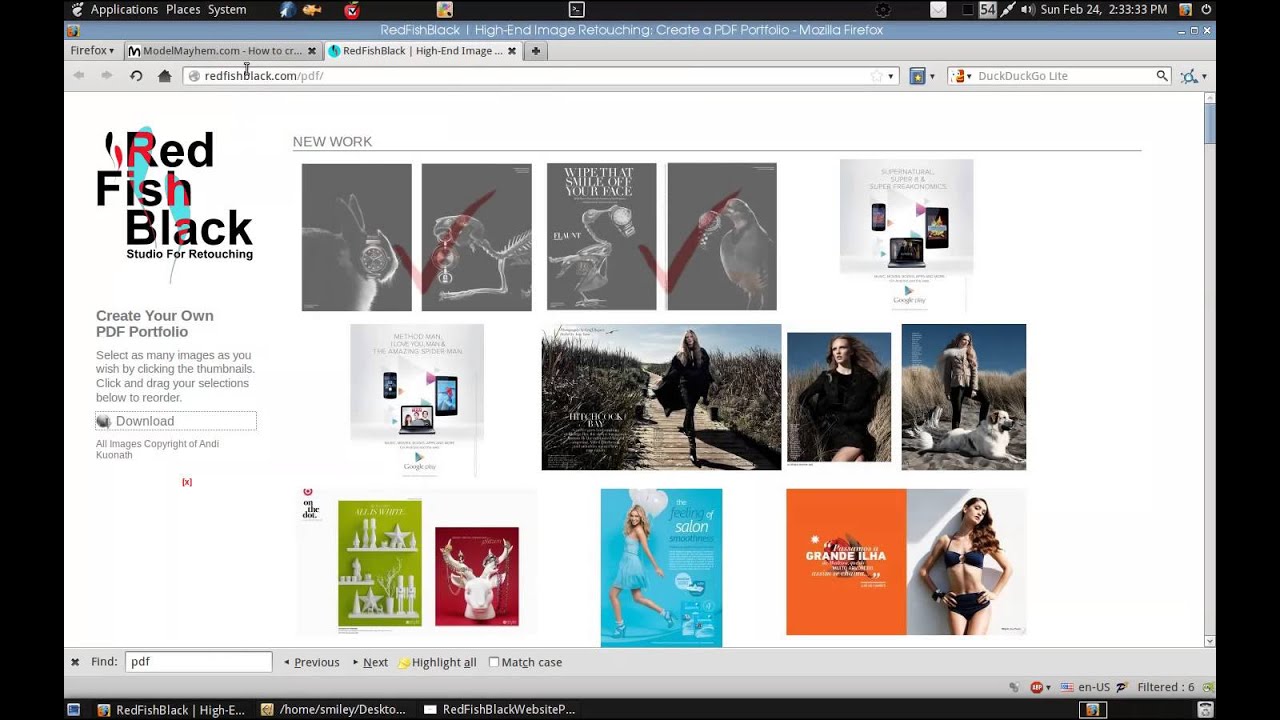Select the blue salon smoothness thumbnail
This screenshot has height=720, width=1280.
click(x=661, y=568)
